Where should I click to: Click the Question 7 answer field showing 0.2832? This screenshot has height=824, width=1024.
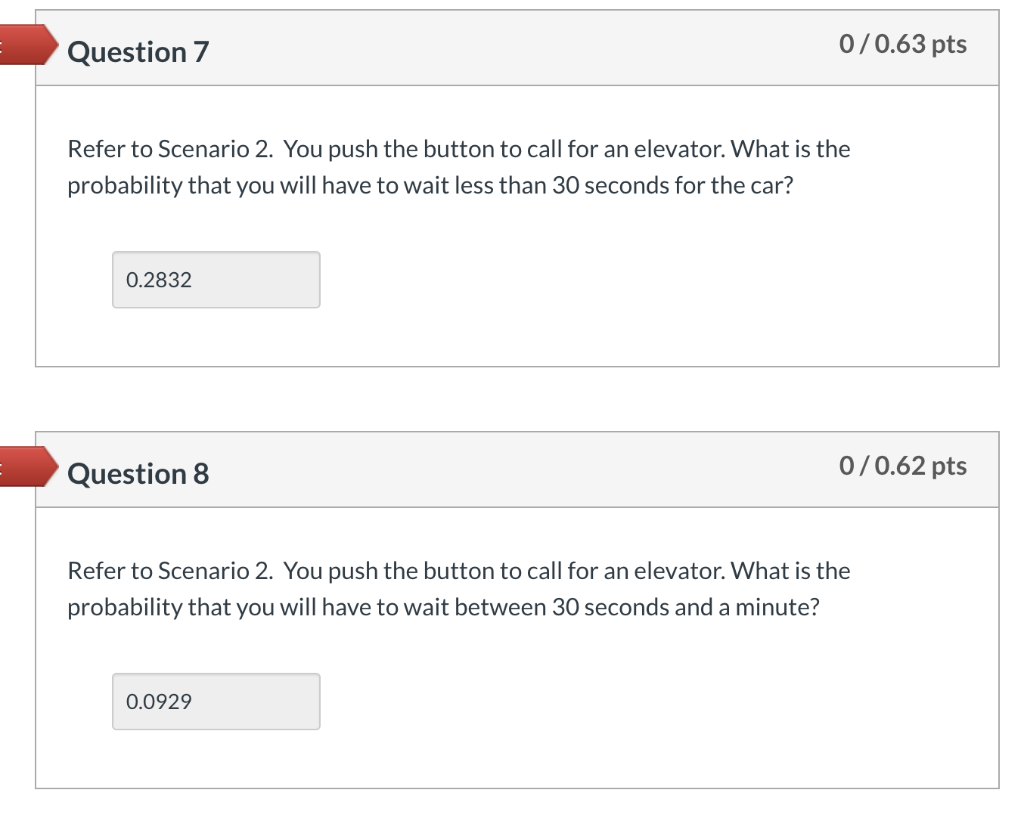(216, 280)
